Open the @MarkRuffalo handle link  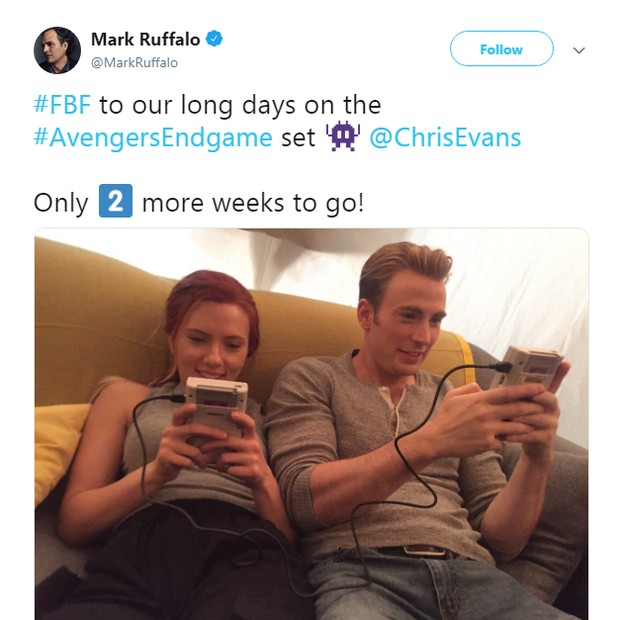click(134, 62)
